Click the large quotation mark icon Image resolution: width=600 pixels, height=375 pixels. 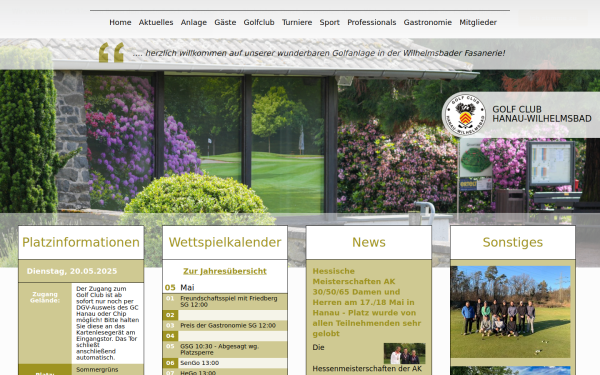click(111, 52)
